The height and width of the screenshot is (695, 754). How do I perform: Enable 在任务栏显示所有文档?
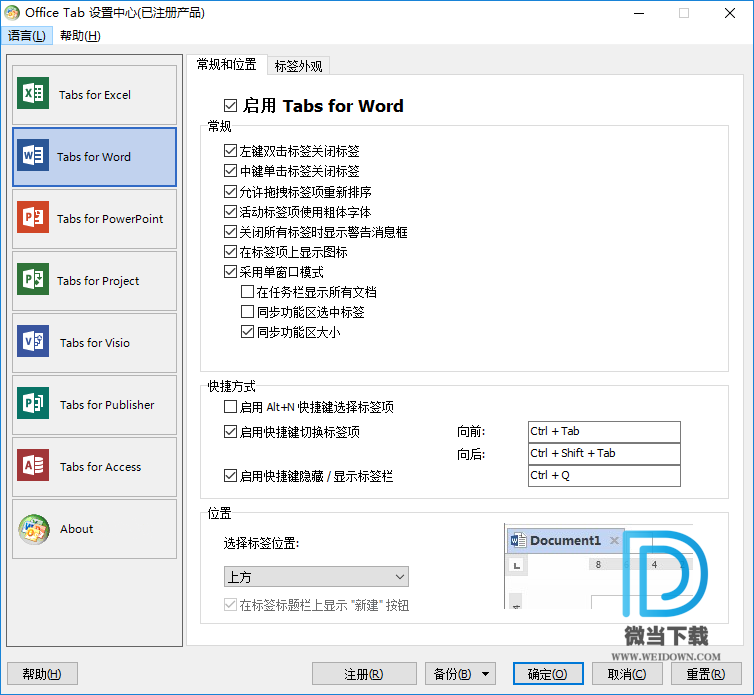[x=247, y=291]
